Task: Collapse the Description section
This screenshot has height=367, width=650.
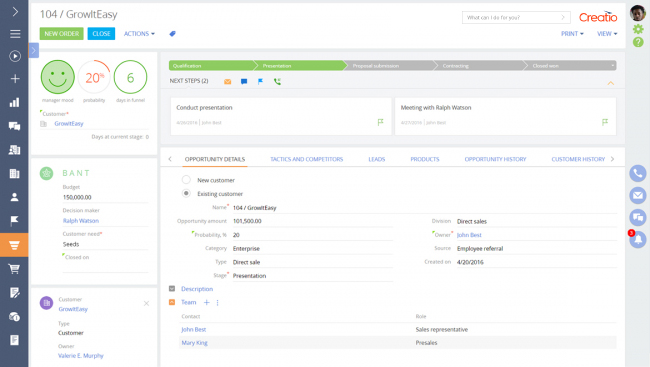Action: [x=172, y=289]
